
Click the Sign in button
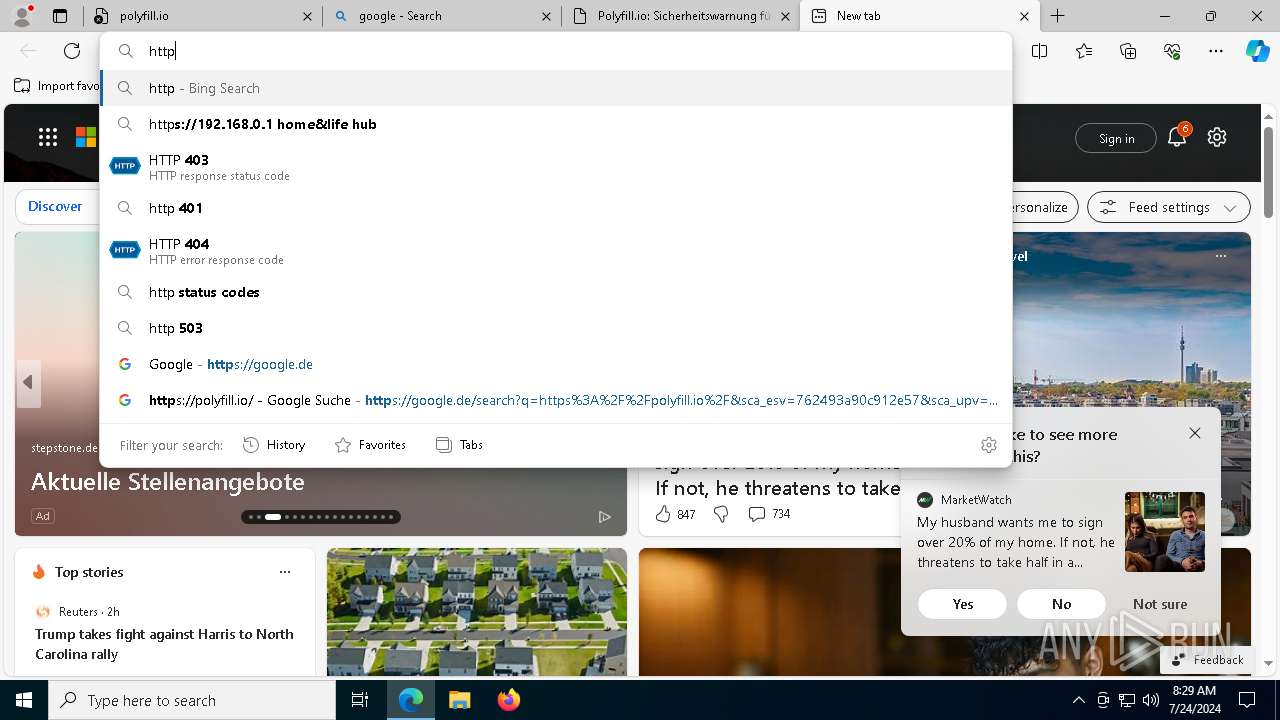point(1116,138)
